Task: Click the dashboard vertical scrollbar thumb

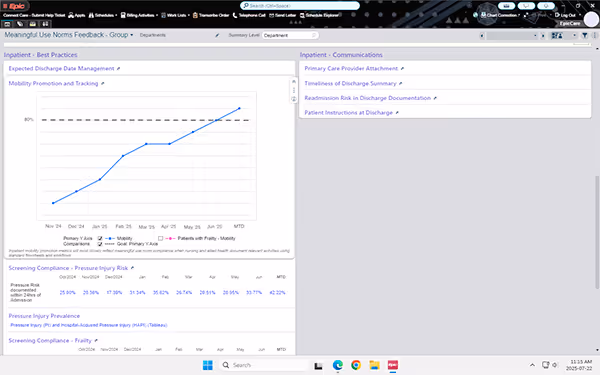Action: point(597,232)
